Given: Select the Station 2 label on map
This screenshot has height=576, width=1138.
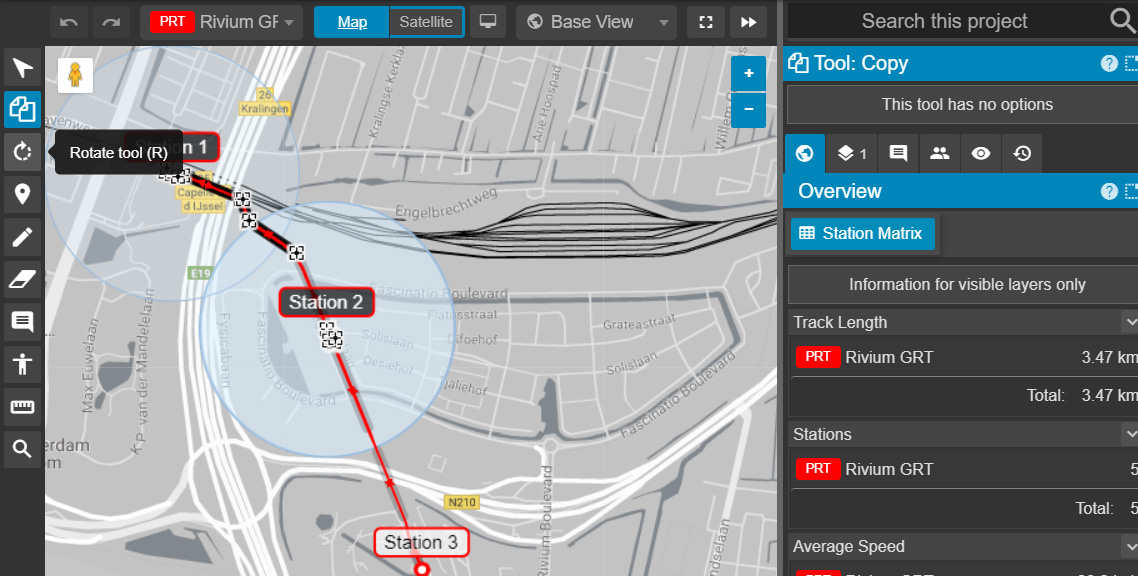Looking at the screenshot, I should tap(326, 302).
